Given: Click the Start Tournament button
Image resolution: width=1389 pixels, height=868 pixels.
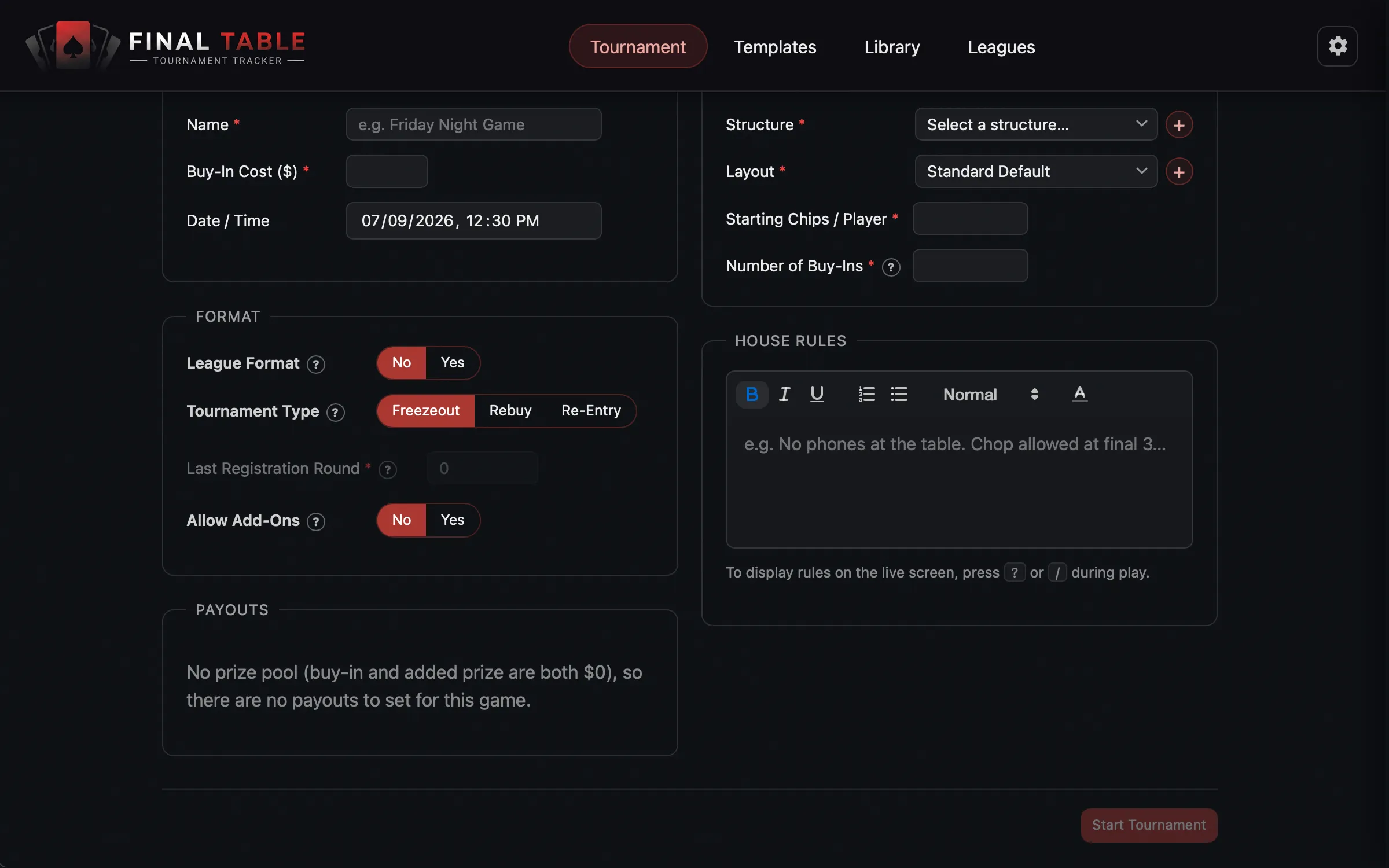Looking at the screenshot, I should coord(1149,825).
